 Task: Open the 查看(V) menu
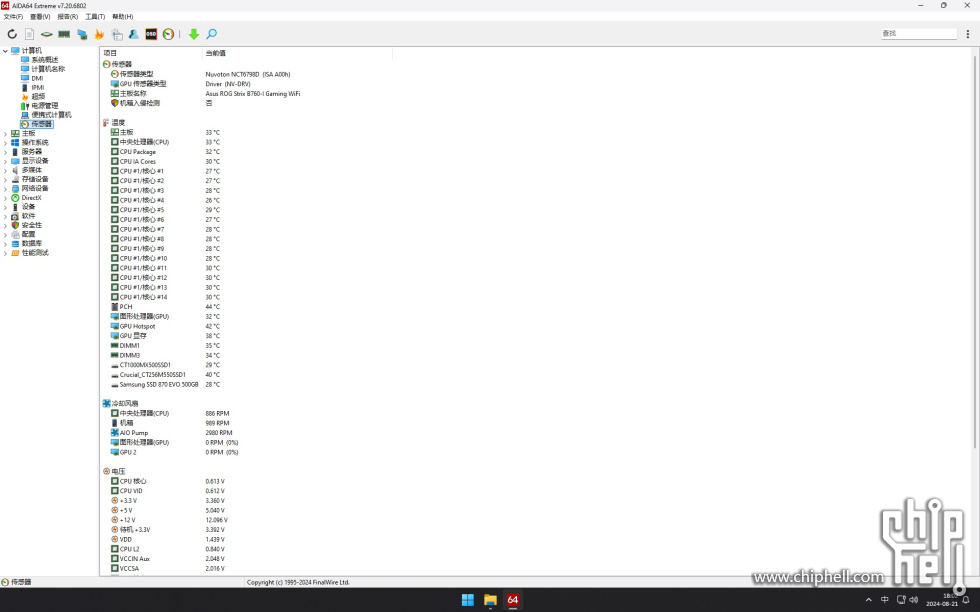pyautogui.click(x=40, y=17)
